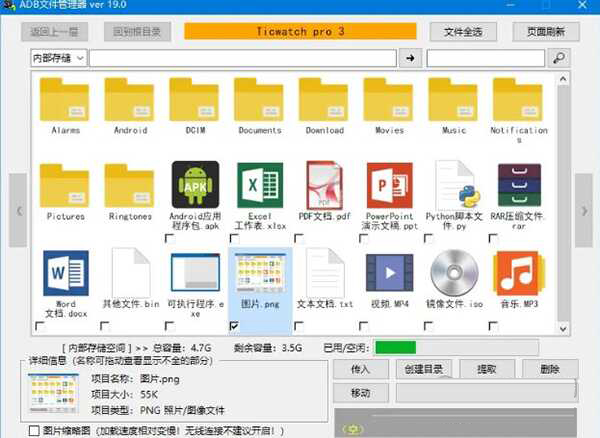The width and height of the screenshot is (600, 438).
Task: Click the right page arrow expander
Action: click(x=583, y=211)
